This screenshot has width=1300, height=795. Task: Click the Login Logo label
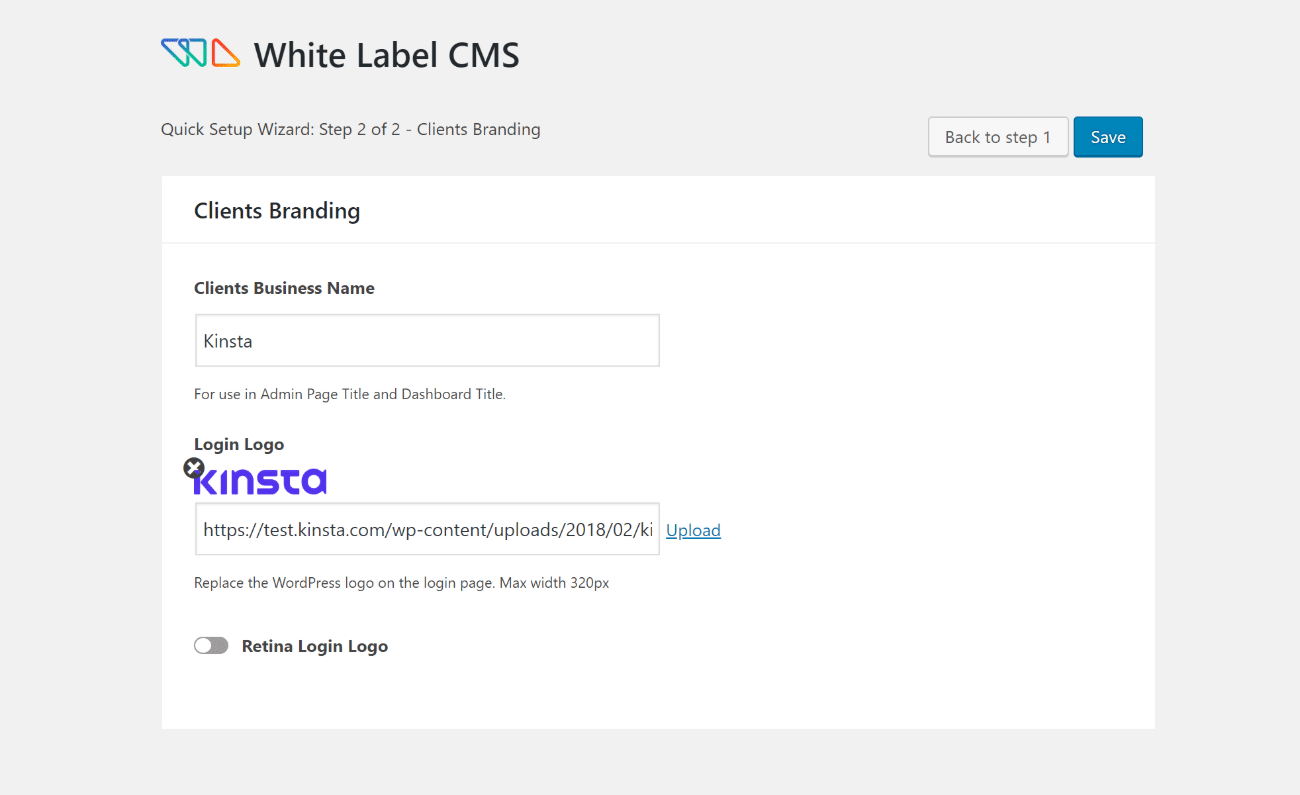pos(239,443)
